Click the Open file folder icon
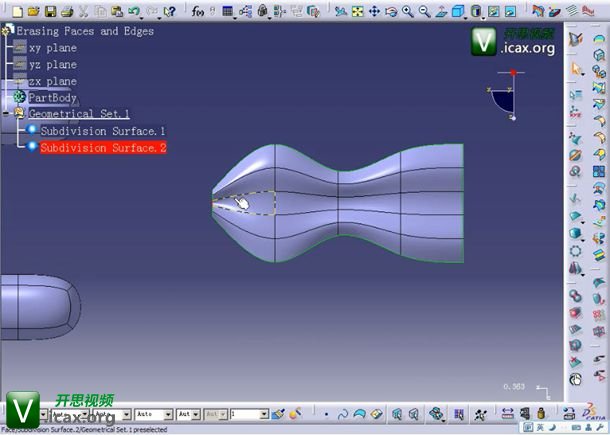This screenshot has width=610, height=435. tap(33, 11)
